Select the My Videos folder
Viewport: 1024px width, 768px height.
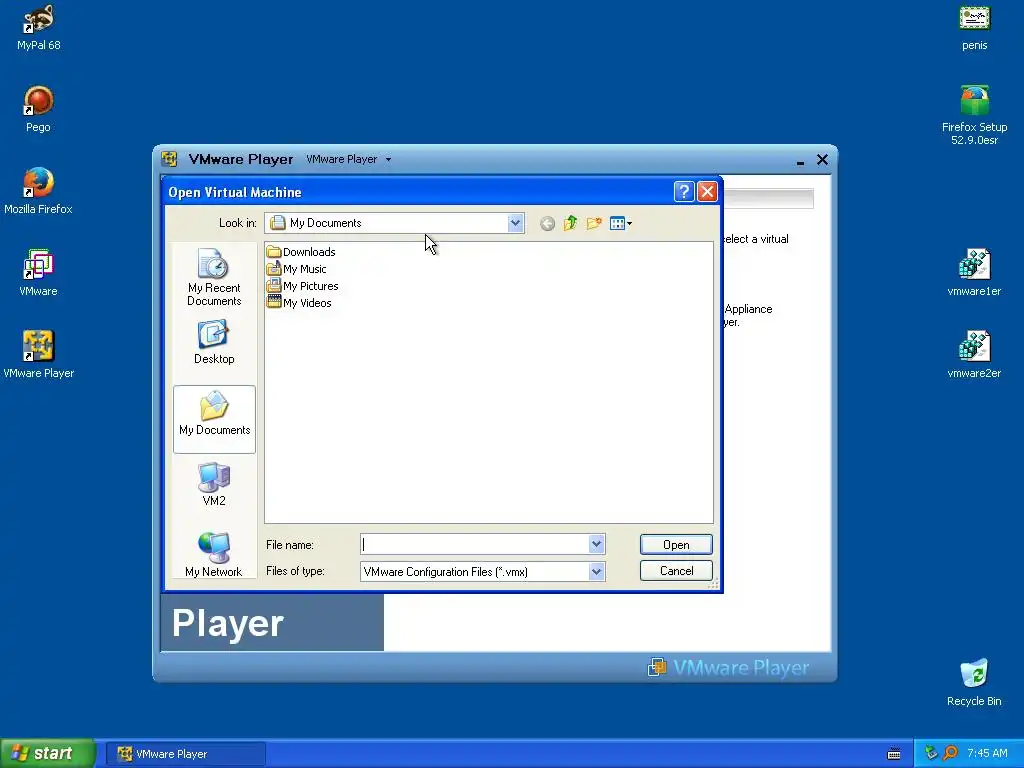pos(299,303)
